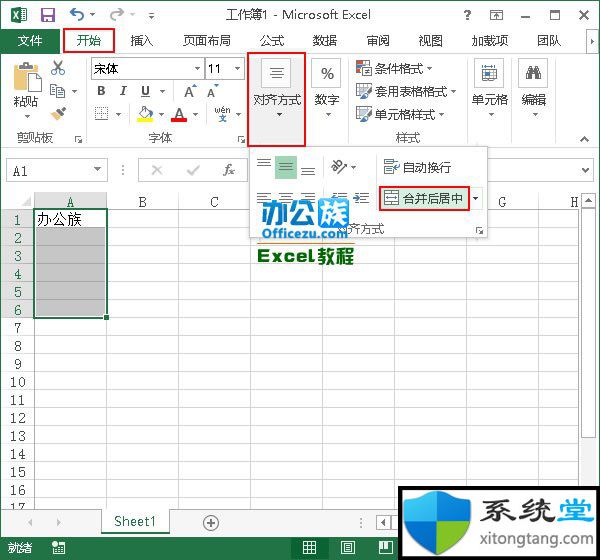Open the Name Box A1 dropdown arrow
Screen dimensions: 600x560
98,169
